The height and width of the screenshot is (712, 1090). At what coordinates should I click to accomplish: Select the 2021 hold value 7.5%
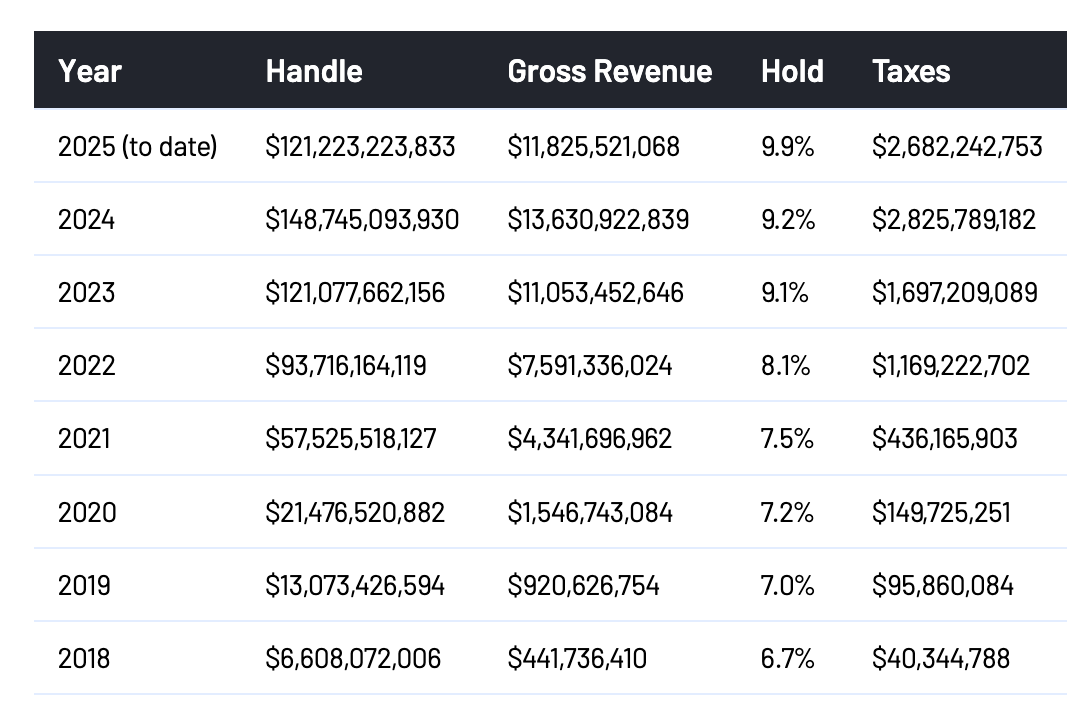[x=787, y=438]
